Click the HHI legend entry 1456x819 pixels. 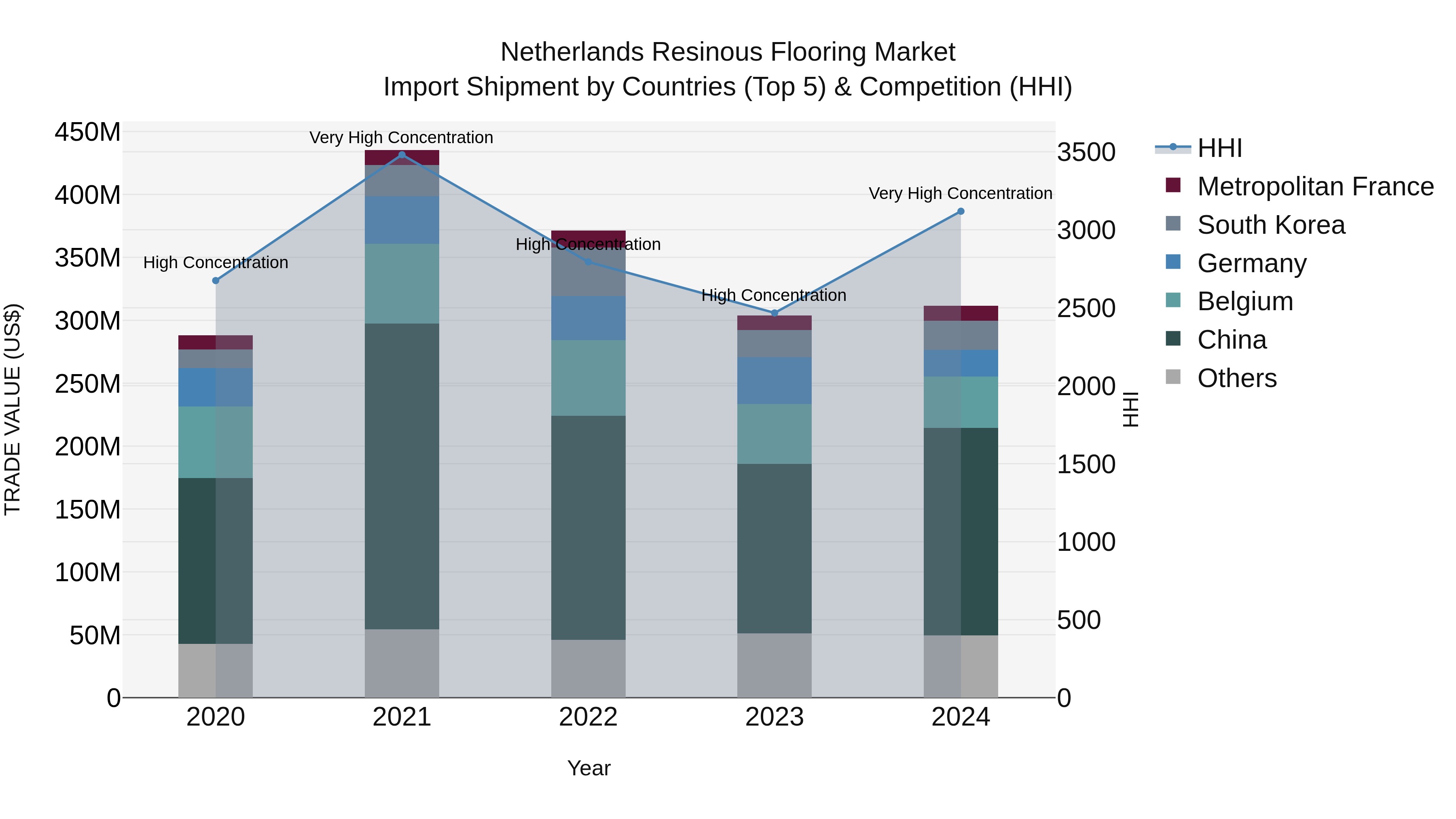(x=1198, y=148)
